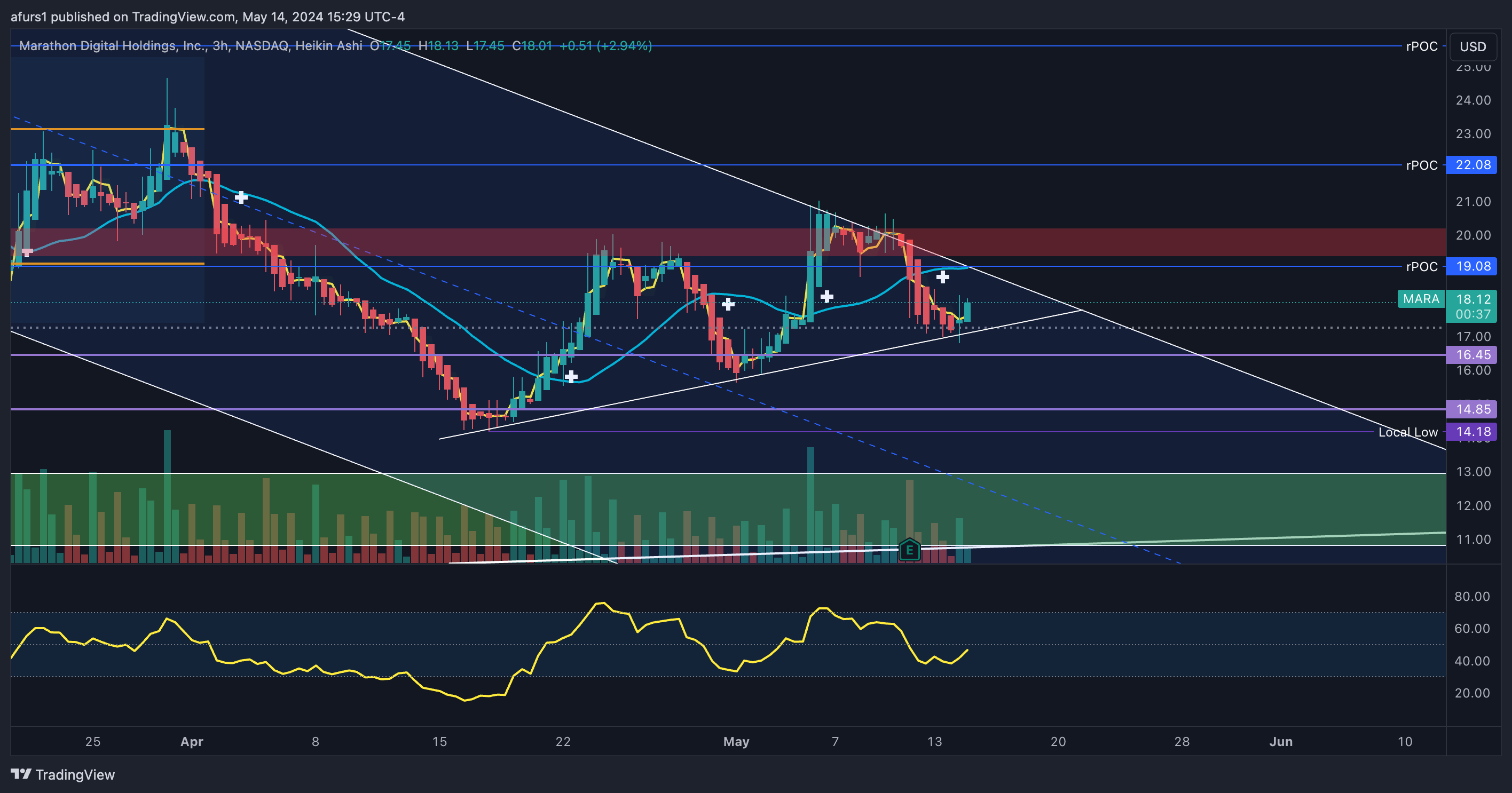Click the Jun date label on time axis
Viewport: 1512px width, 793px height.
pyautogui.click(x=1281, y=741)
